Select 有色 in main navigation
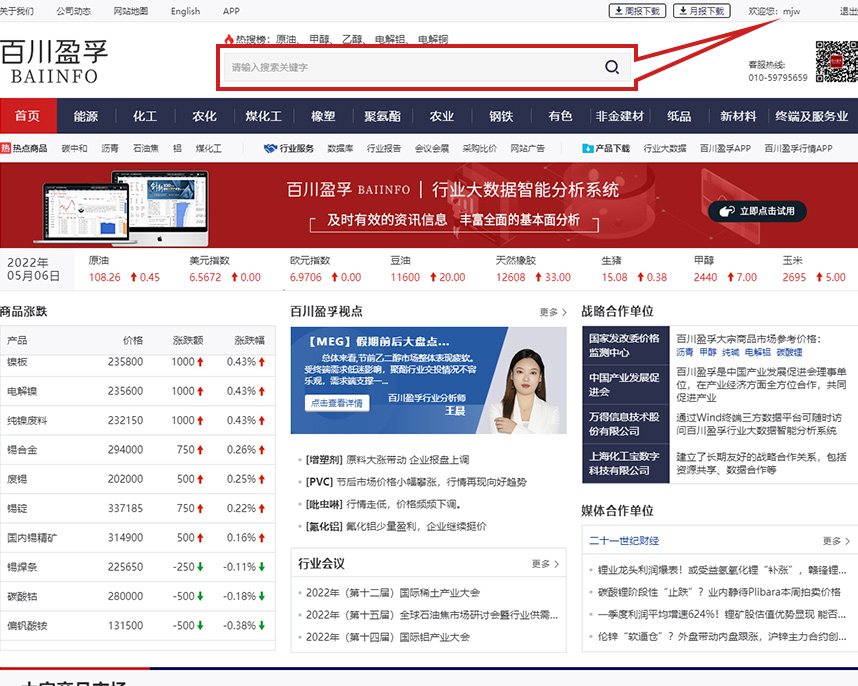 560,116
